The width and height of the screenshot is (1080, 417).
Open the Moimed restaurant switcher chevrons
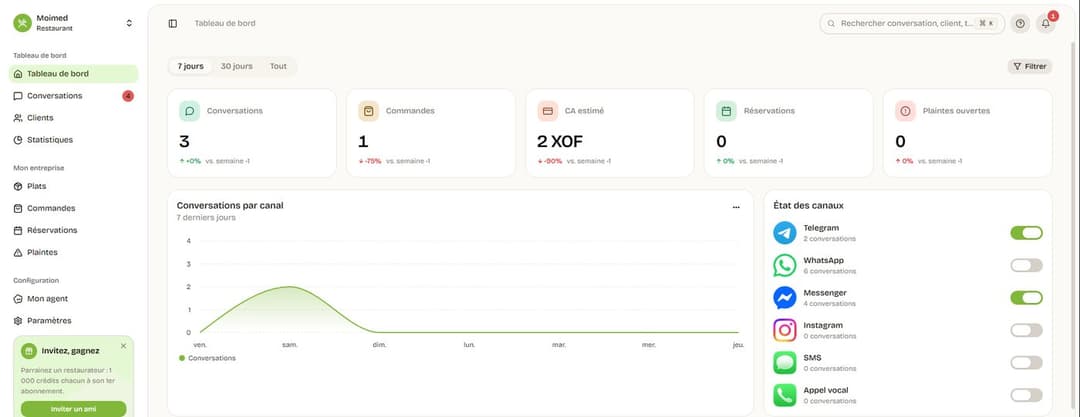point(129,23)
